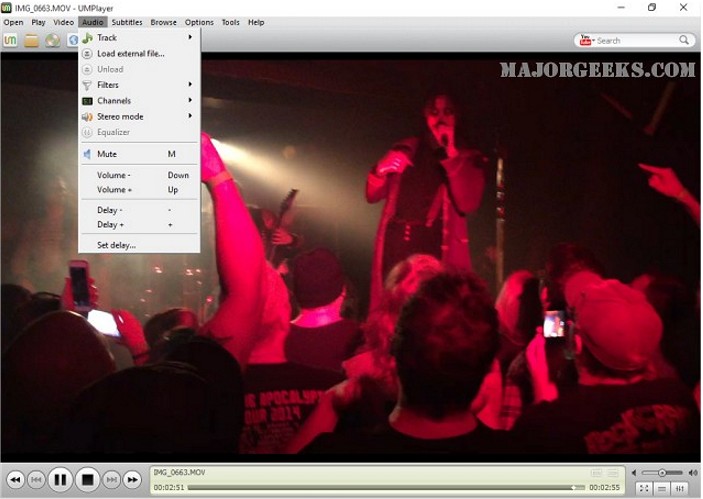Viewport: 703px width, 499px height.
Task: Click the Load external file icon
Action: click(x=87, y=54)
